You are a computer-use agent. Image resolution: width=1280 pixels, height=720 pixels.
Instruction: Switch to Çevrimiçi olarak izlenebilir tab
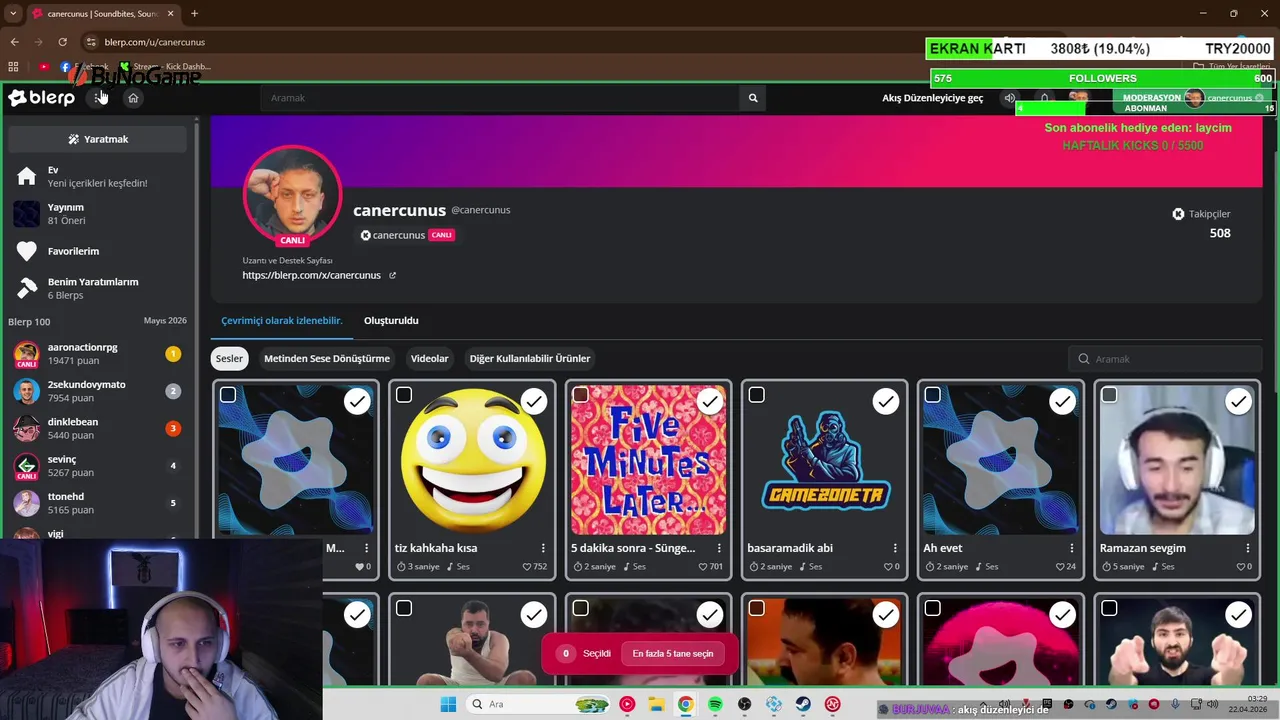tap(282, 321)
